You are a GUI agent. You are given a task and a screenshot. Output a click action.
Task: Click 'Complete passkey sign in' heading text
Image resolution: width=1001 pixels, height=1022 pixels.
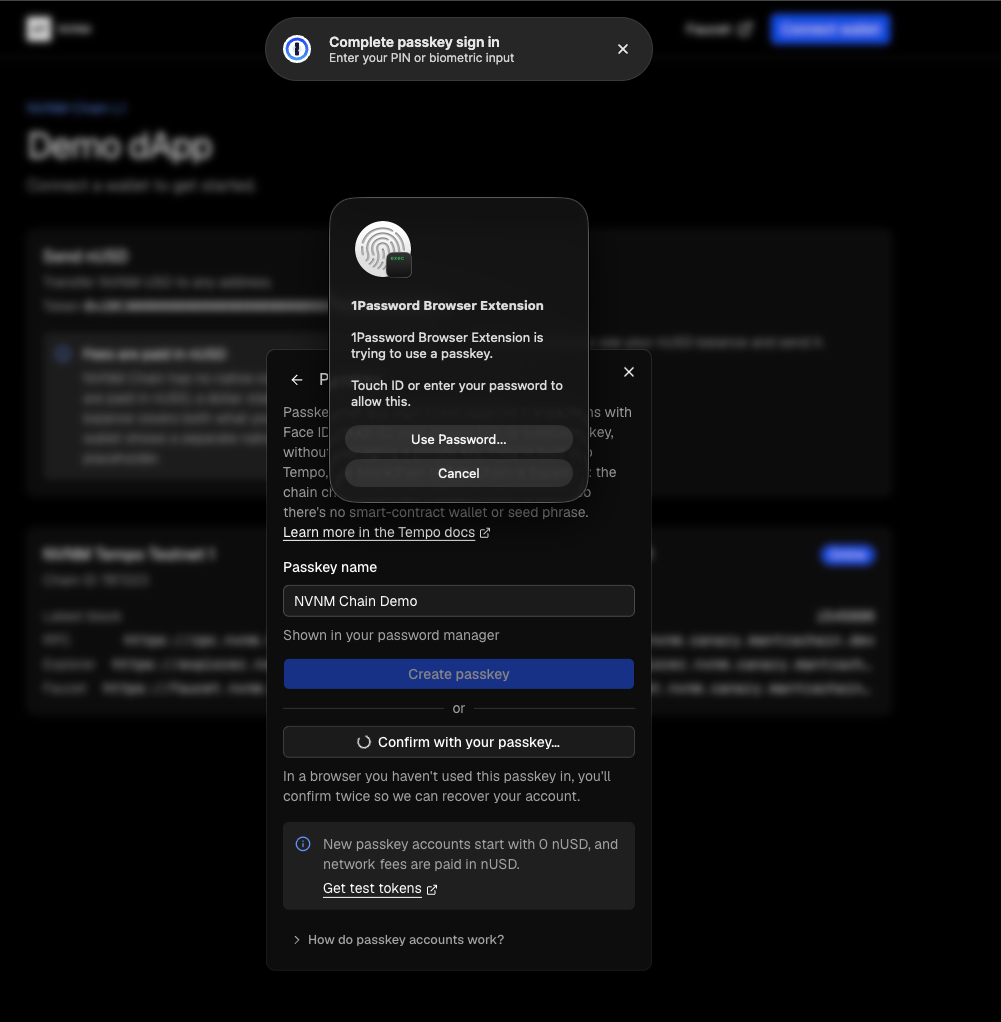(x=414, y=42)
